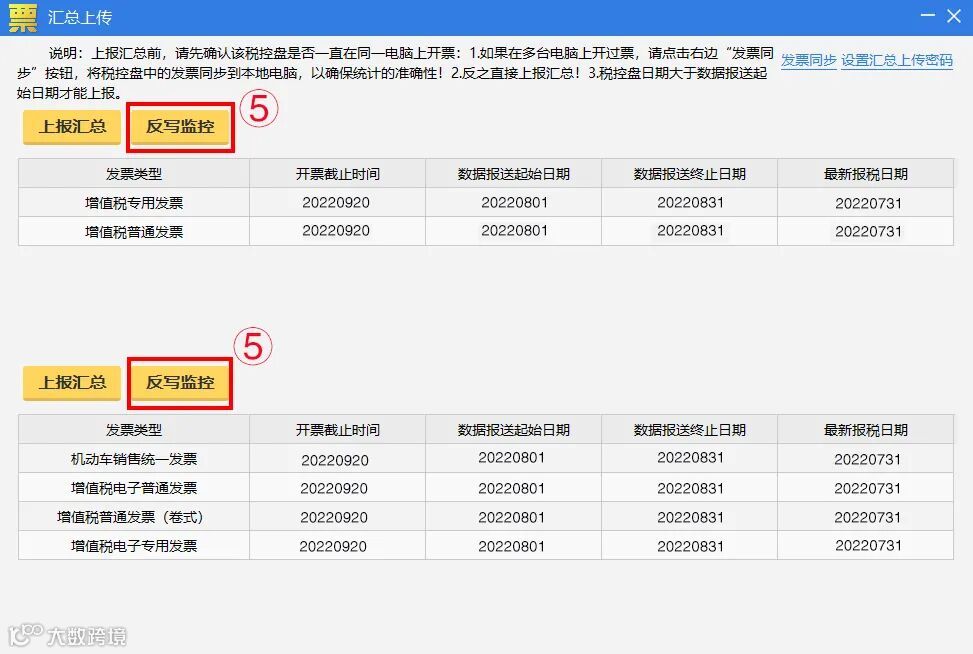Click the lower 反写监控 button marked ⑤
The image size is (973, 654).
click(x=180, y=383)
